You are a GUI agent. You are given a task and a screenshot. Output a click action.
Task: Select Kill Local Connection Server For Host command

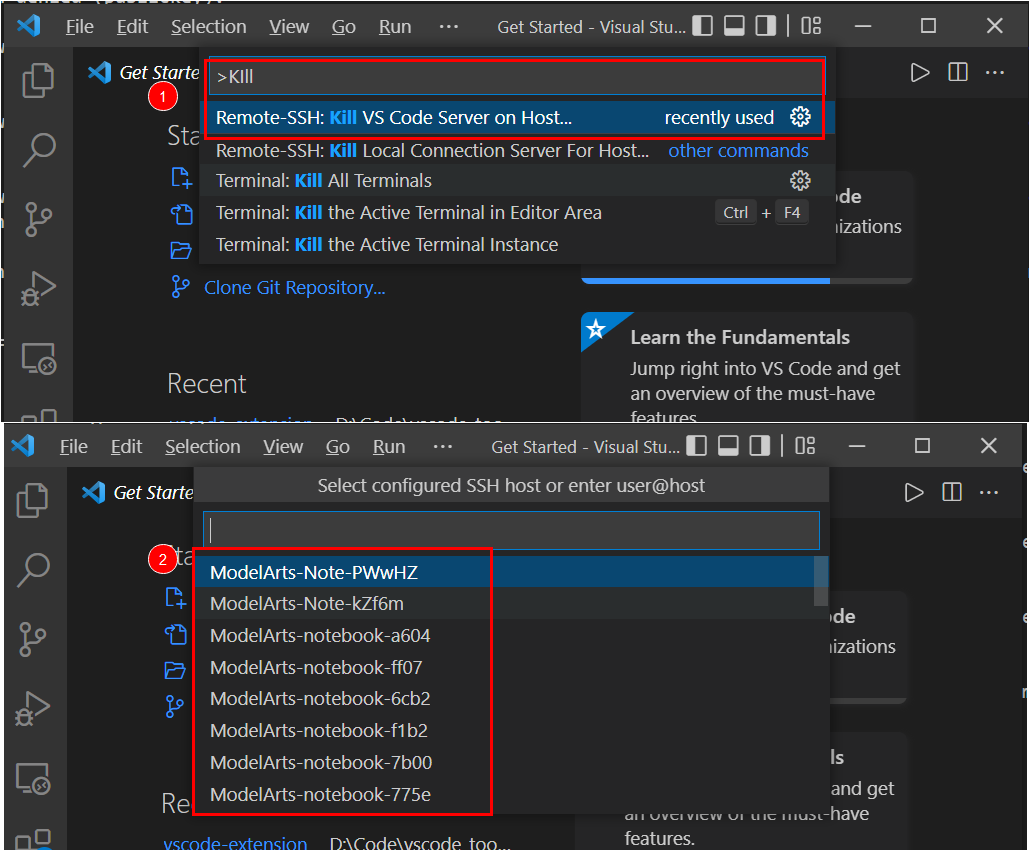[x=516, y=150]
